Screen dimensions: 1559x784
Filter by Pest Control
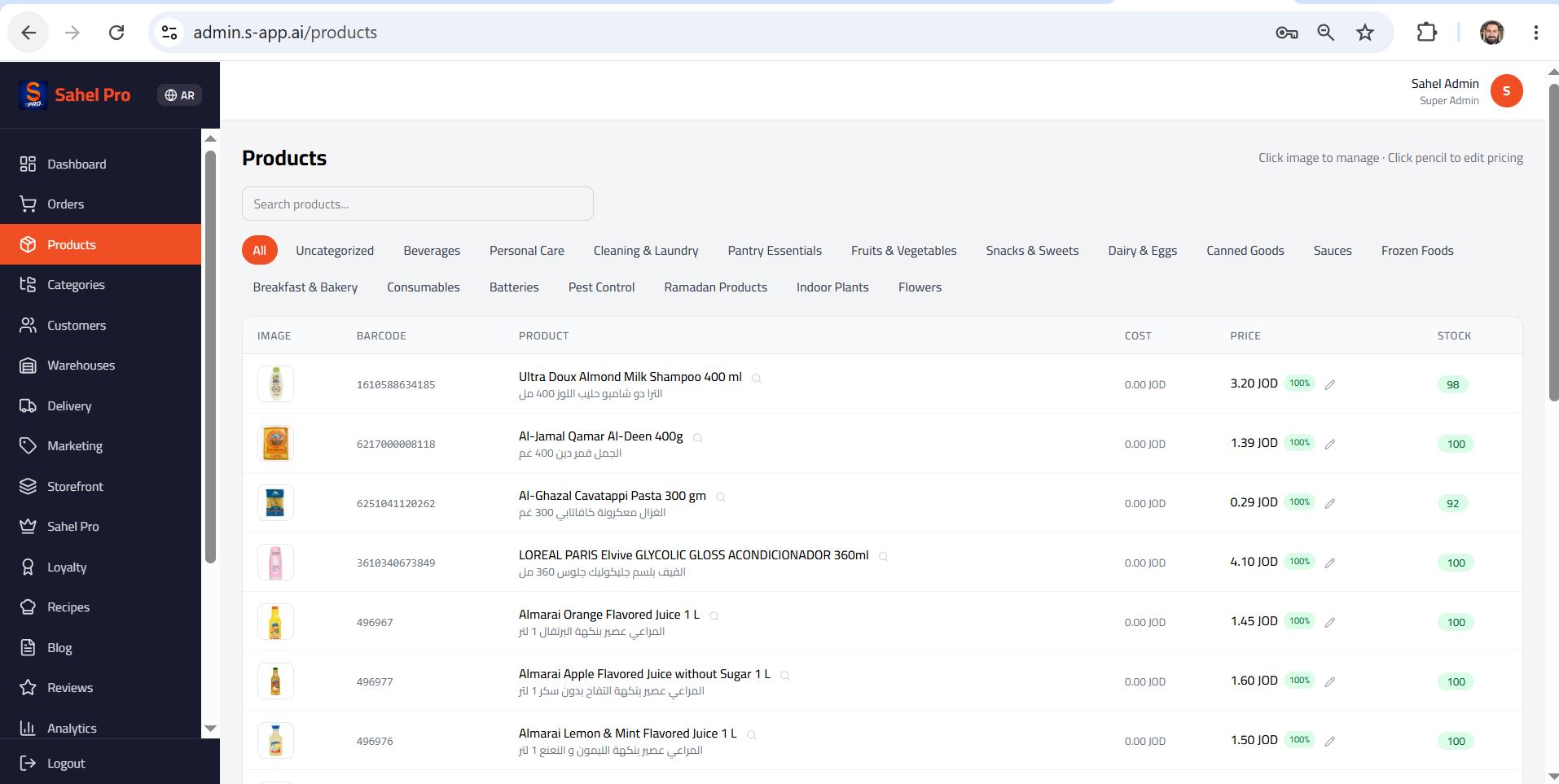(x=601, y=287)
